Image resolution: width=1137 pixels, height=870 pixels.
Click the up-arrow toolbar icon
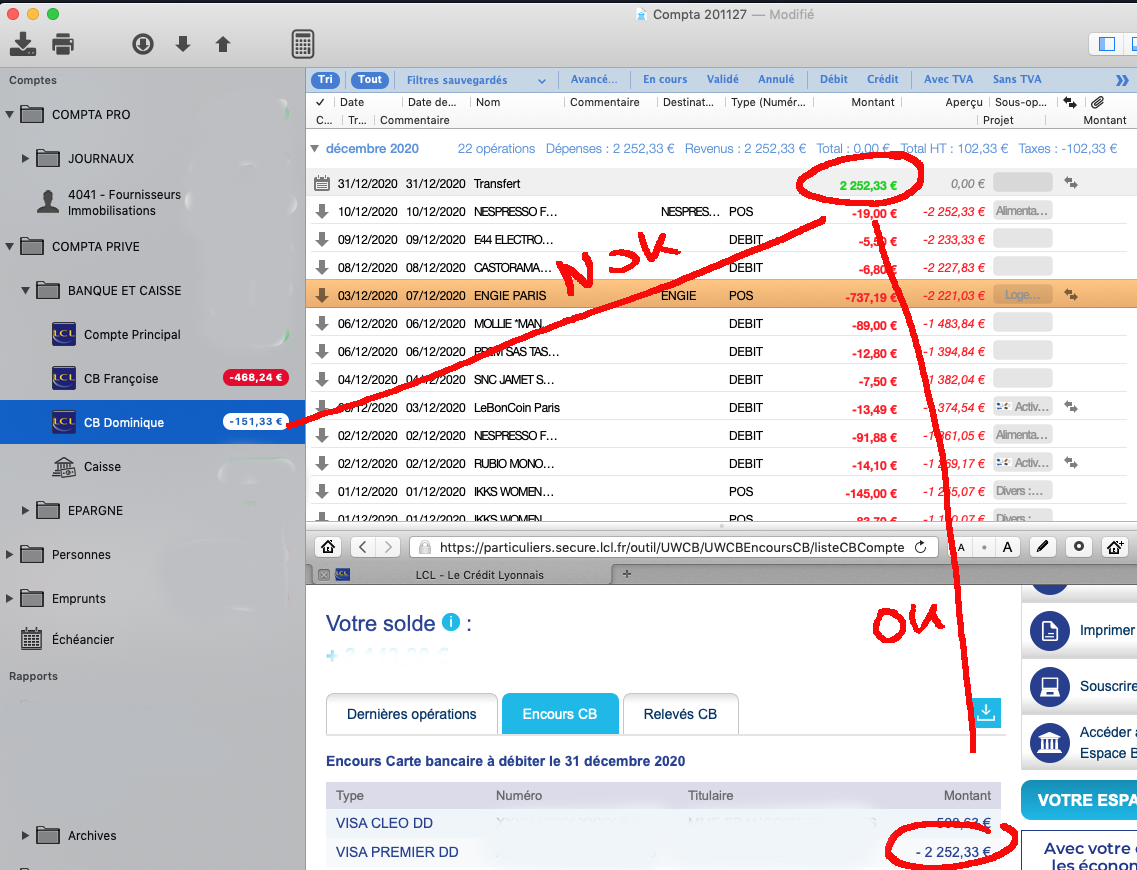[223, 44]
